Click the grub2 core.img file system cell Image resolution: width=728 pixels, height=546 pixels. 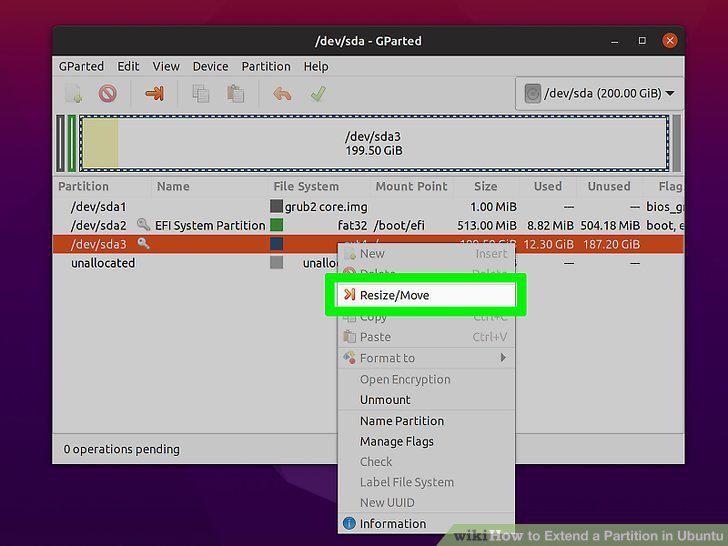pyautogui.click(x=326, y=207)
